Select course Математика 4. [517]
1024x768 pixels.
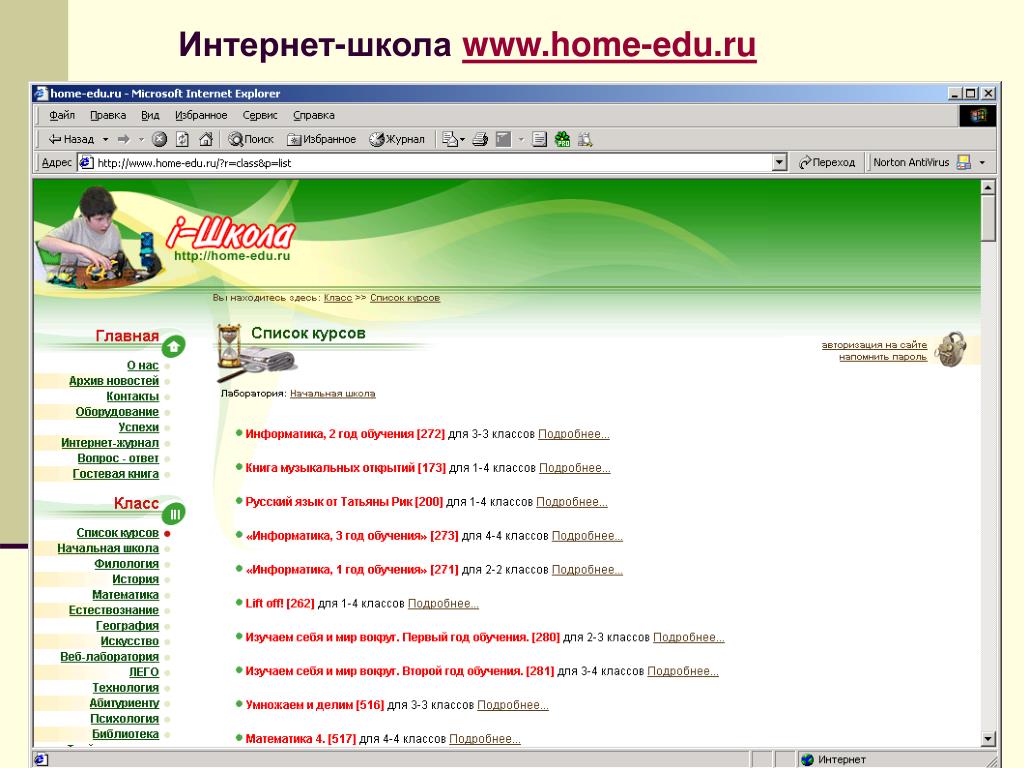coord(300,739)
